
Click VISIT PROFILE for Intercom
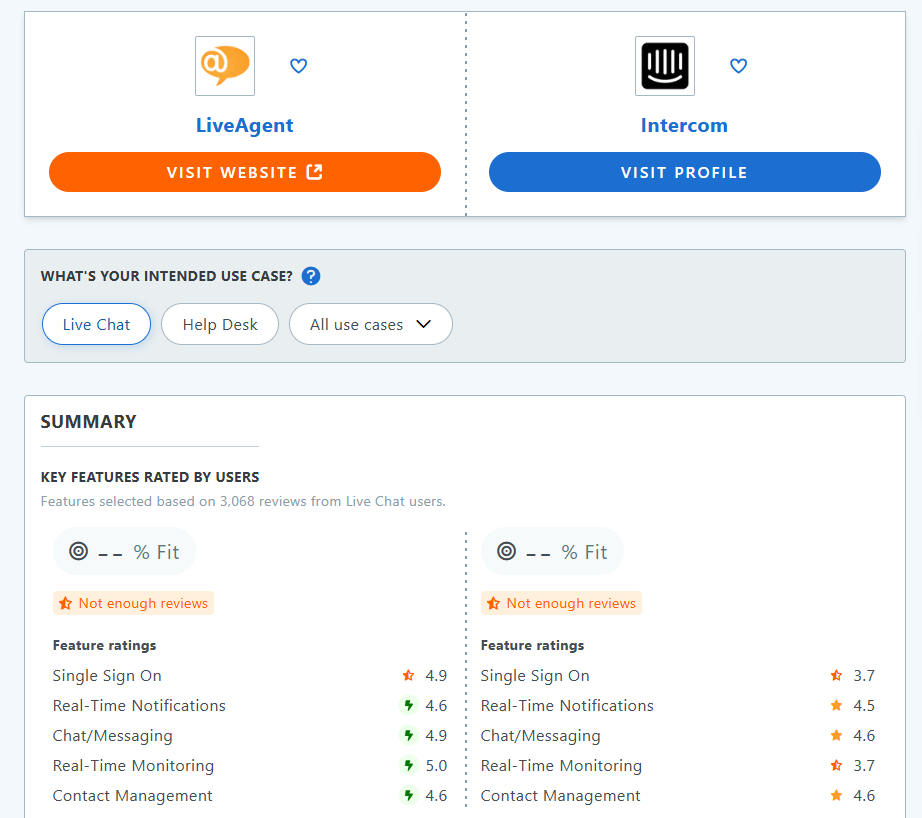(x=684, y=172)
